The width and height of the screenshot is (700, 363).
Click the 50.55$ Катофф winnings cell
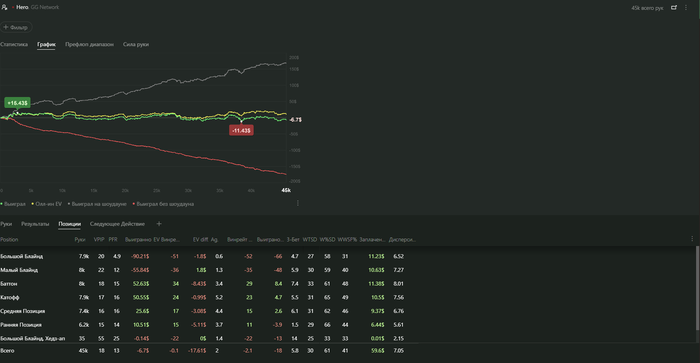tap(141, 297)
